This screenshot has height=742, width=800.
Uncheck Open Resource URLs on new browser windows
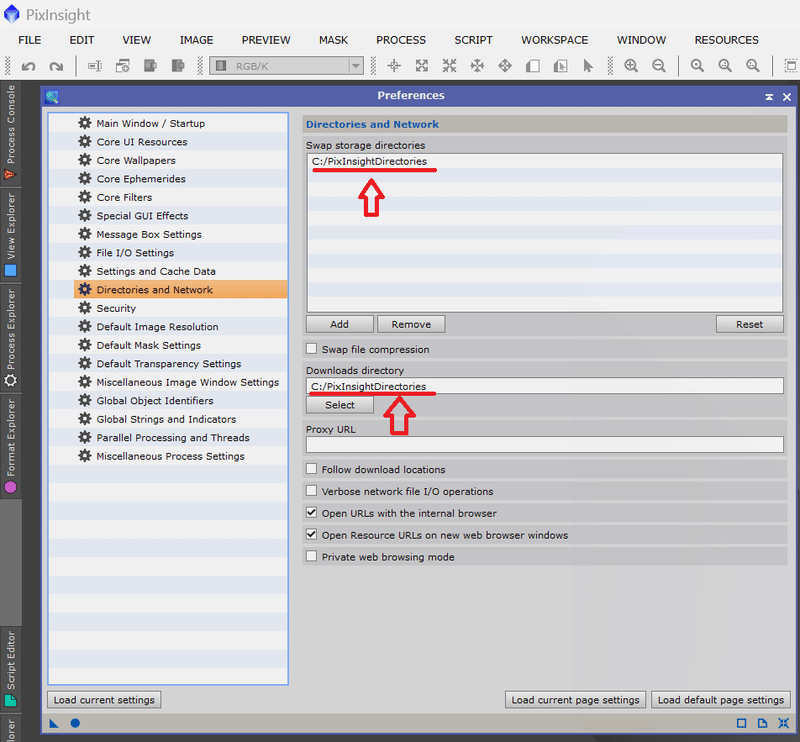tap(311, 535)
